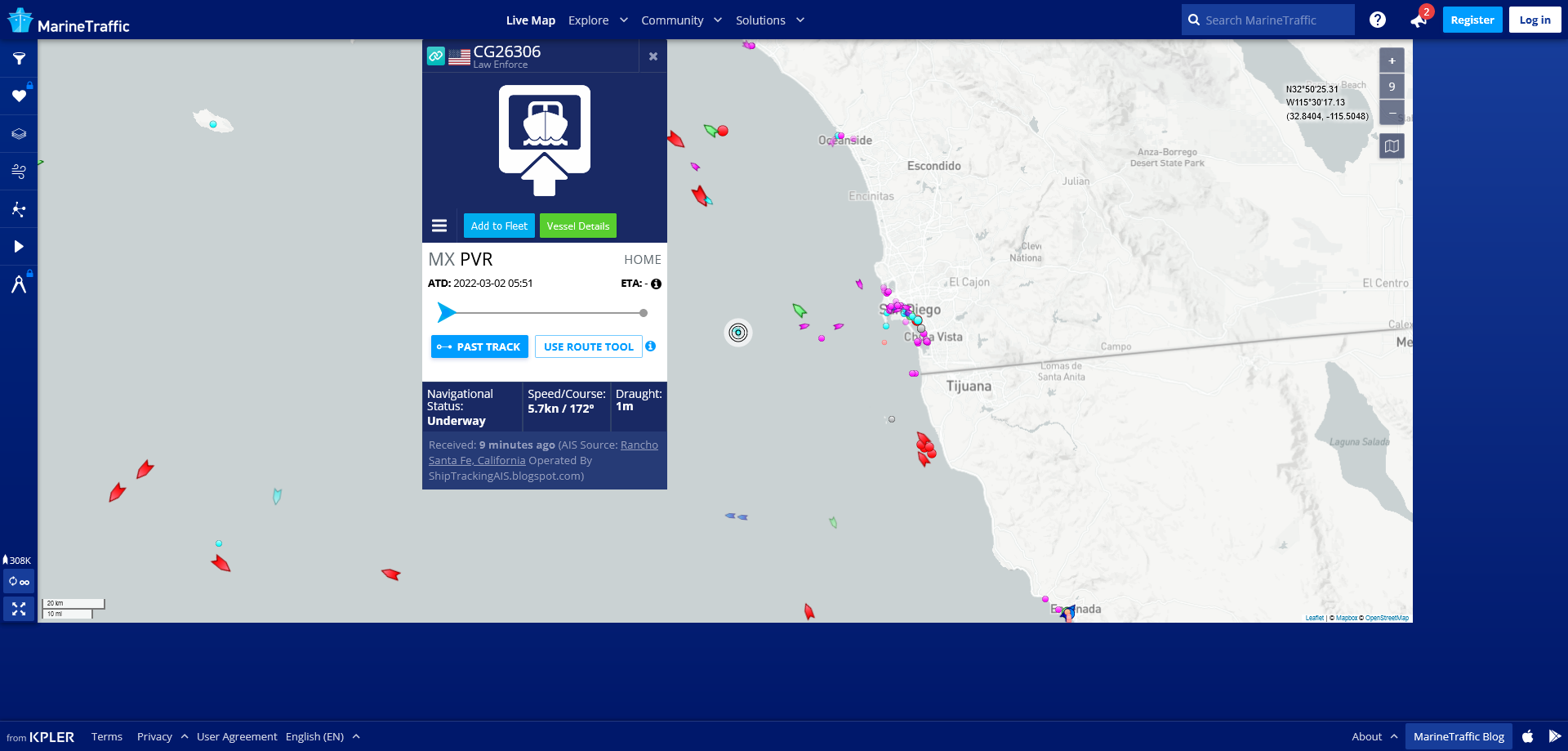The image size is (1568, 751).
Task: Close the CG26306 vessel popup
Action: (x=653, y=56)
